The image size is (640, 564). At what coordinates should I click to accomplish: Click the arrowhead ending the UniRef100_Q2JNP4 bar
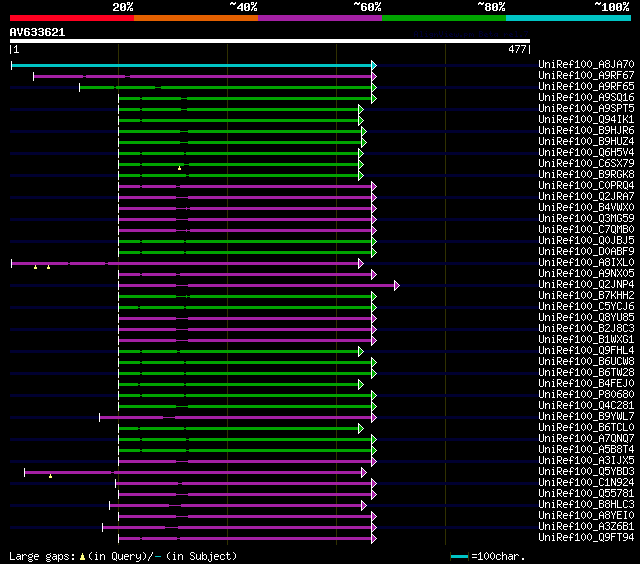coord(397,285)
